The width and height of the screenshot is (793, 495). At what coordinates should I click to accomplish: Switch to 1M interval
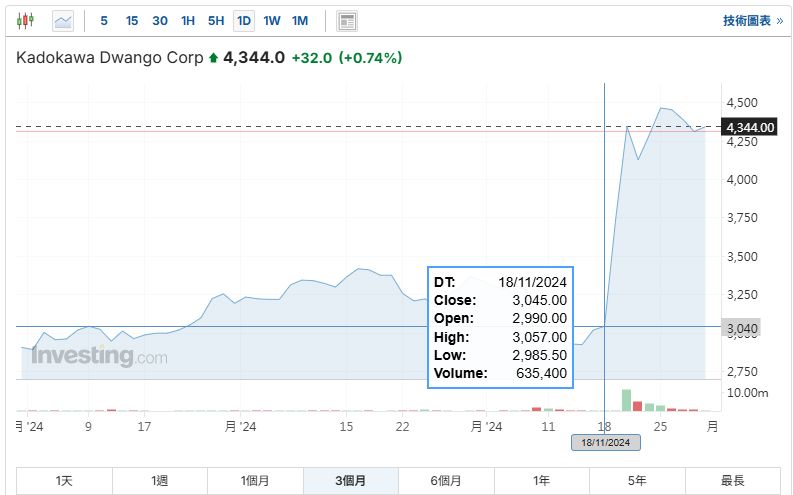[300, 20]
